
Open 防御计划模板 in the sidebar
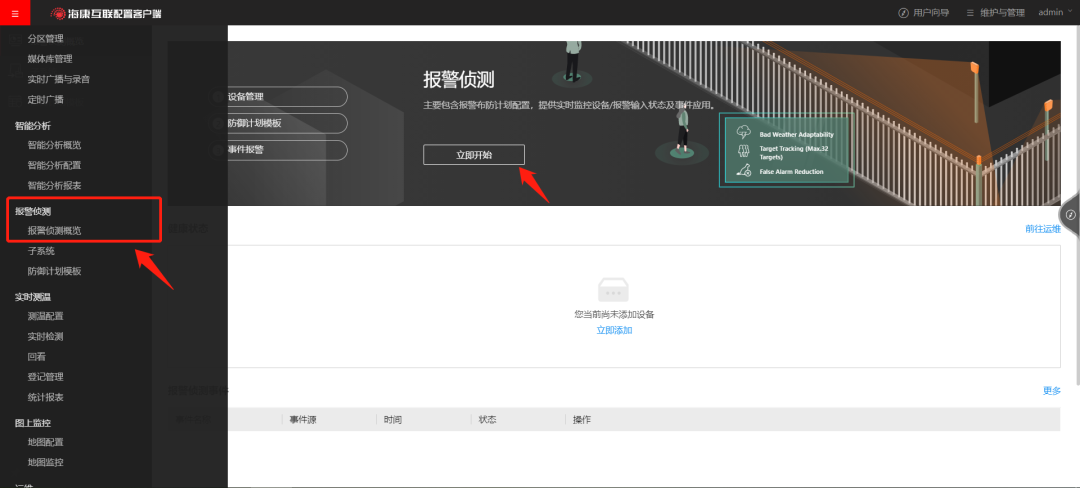(54, 271)
